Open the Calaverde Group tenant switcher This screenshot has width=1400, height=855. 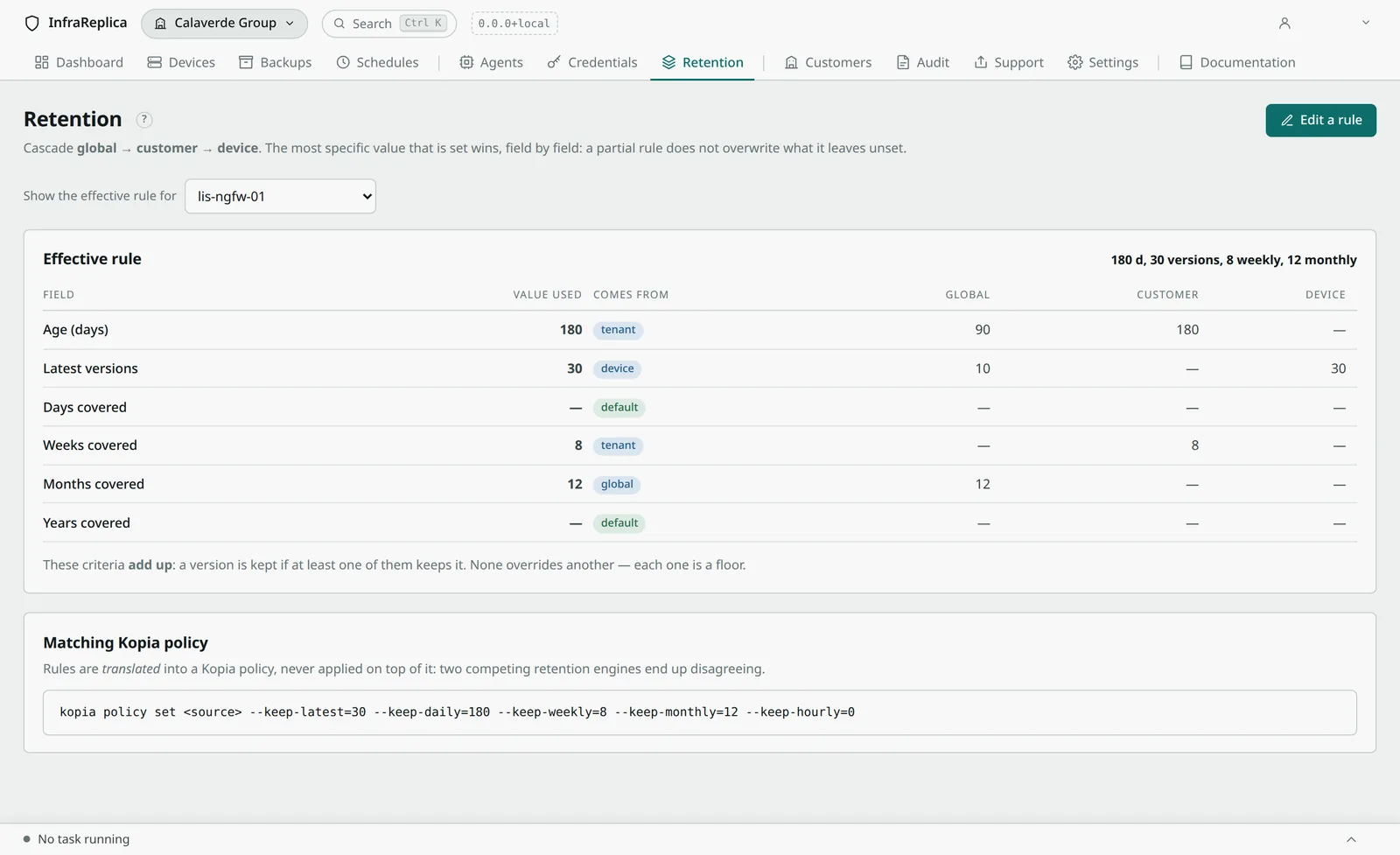click(x=224, y=24)
